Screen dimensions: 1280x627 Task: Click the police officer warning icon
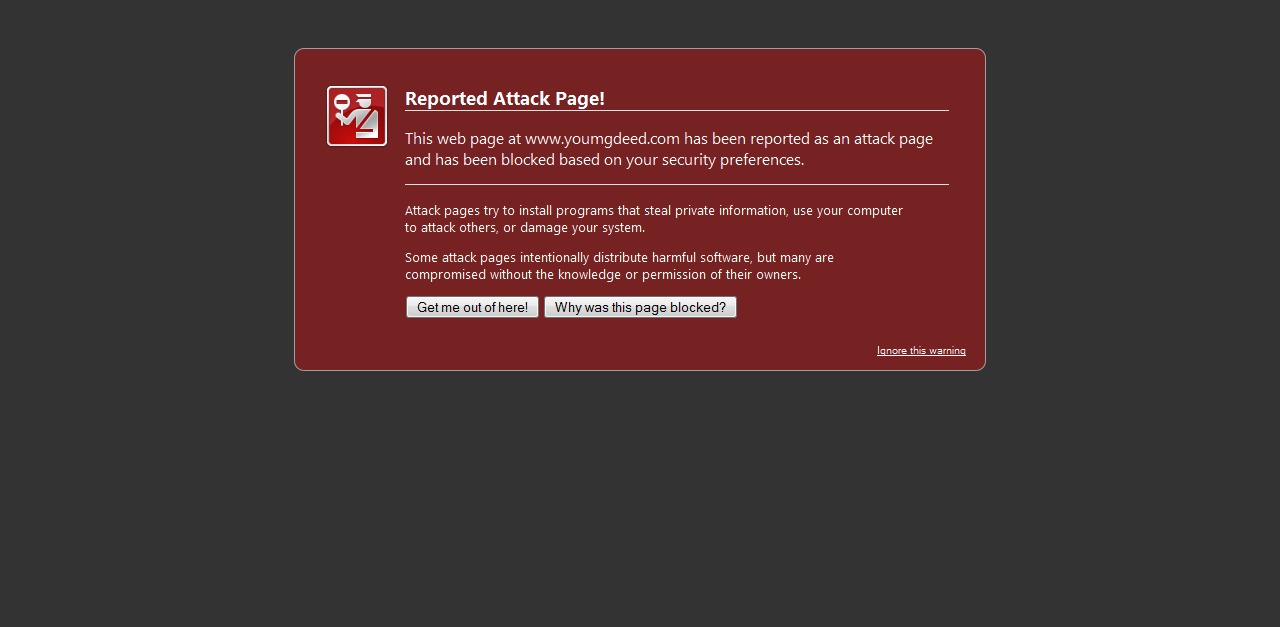pos(357,116)
